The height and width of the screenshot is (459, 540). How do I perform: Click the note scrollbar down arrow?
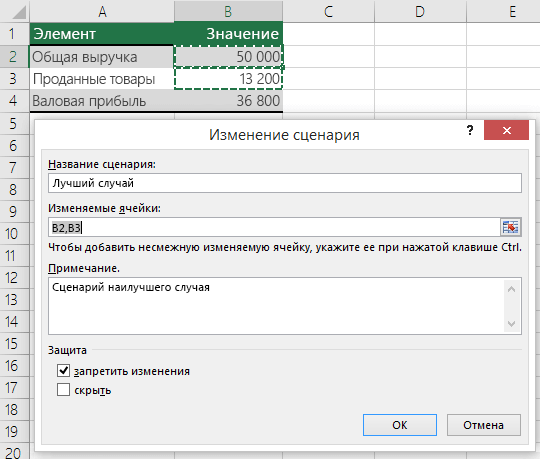511,324
